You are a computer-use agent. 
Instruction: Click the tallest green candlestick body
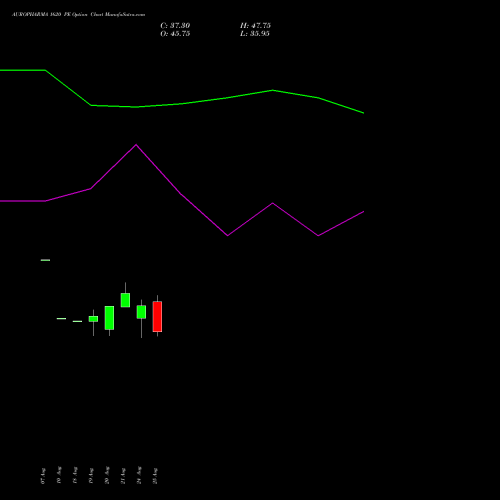coord(109,318)
